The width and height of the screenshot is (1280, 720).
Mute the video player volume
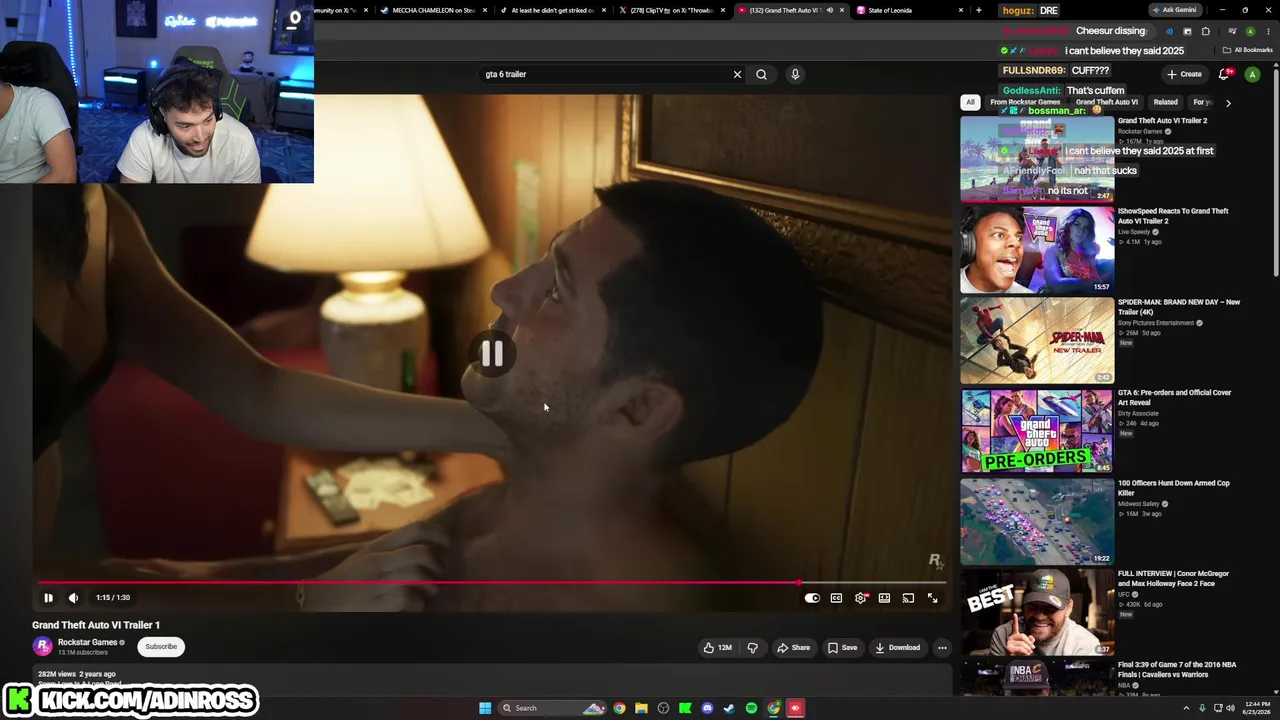pos(73,598)
